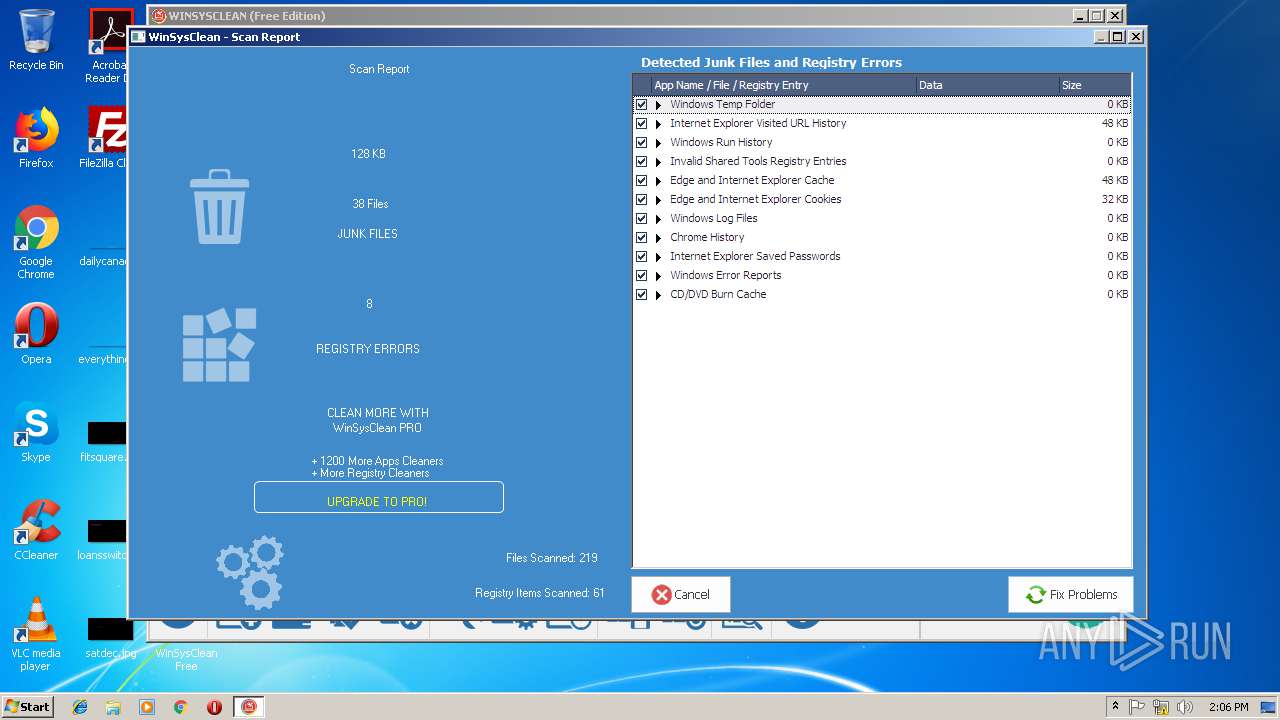Image resolution: width=1280 pixels, height=720 pixels.
Task: Expand the Windows Temp Folder row
Action: point(658,105)
